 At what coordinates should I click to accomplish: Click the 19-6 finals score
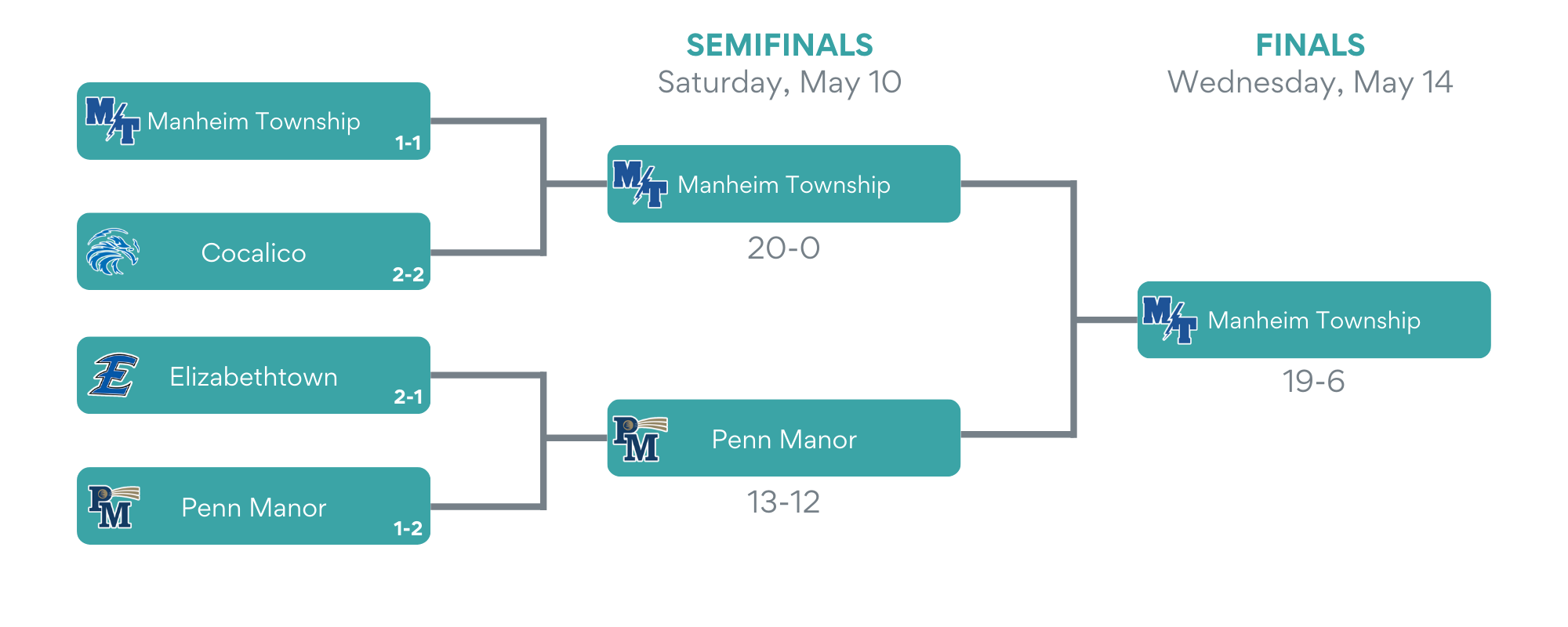(1313, 382)
